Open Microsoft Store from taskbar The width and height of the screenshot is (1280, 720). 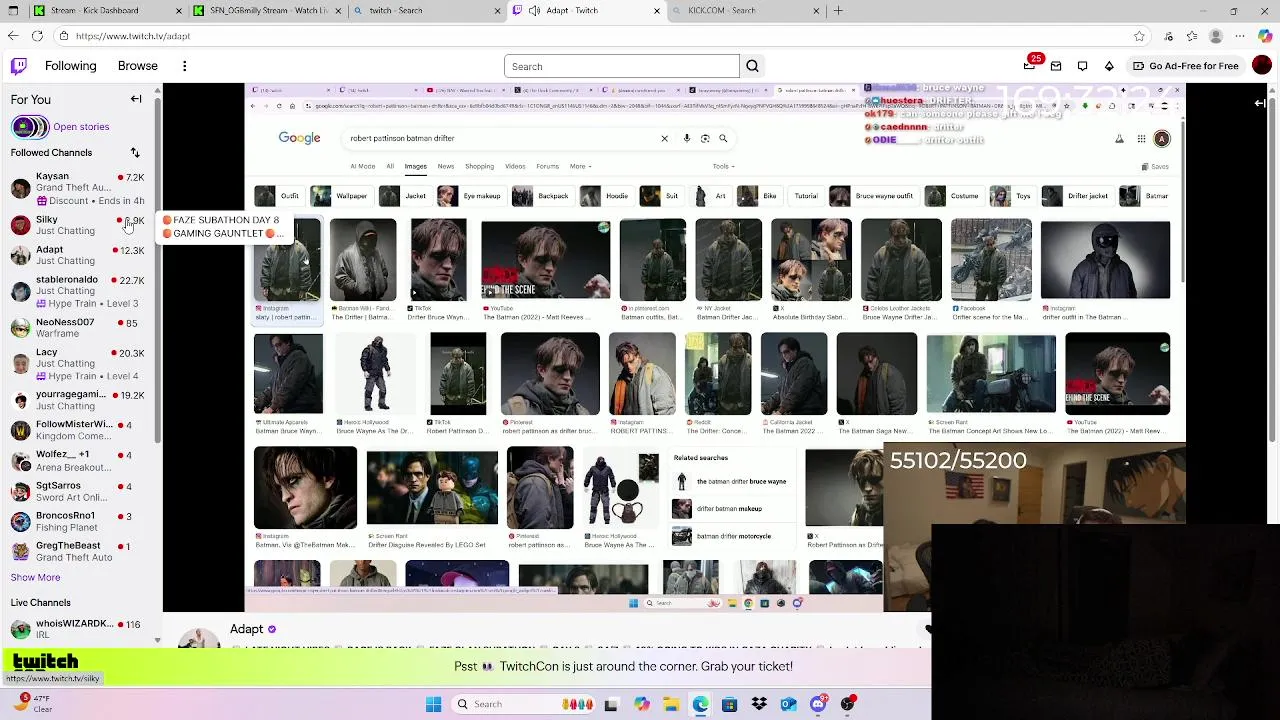(x=729, y=704)
